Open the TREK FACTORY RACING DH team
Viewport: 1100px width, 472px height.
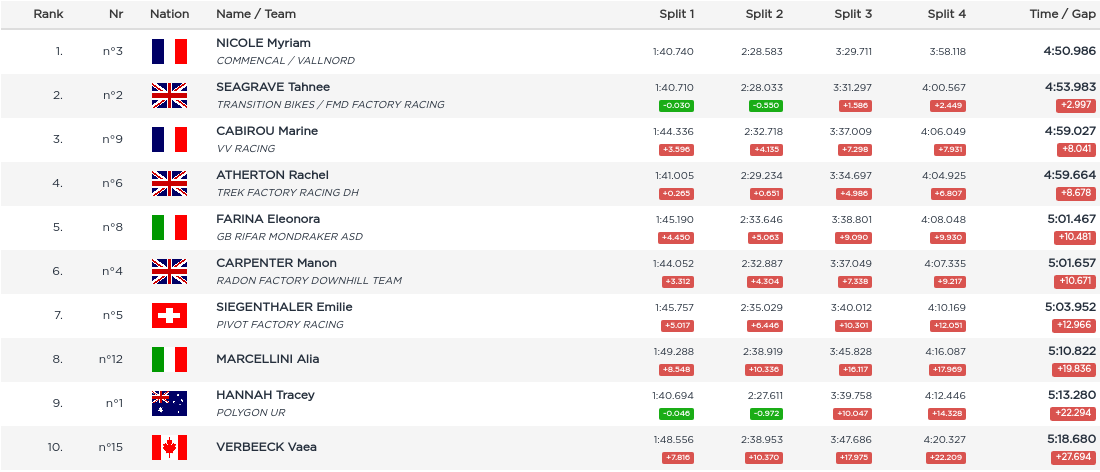point(287,192)
